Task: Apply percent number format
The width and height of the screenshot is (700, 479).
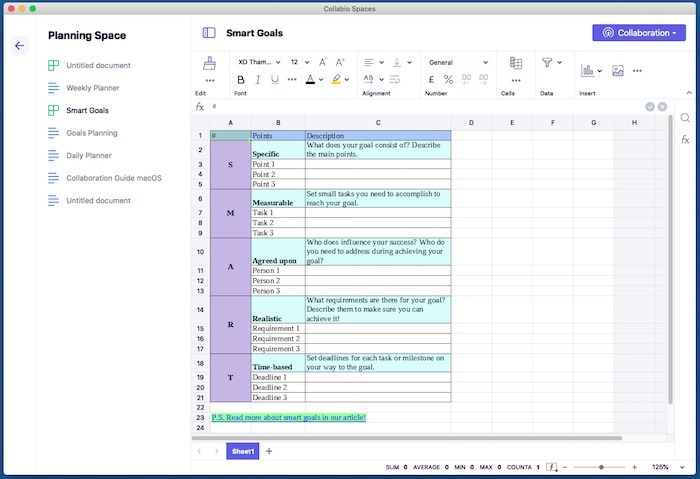Action: coord(449,79)
